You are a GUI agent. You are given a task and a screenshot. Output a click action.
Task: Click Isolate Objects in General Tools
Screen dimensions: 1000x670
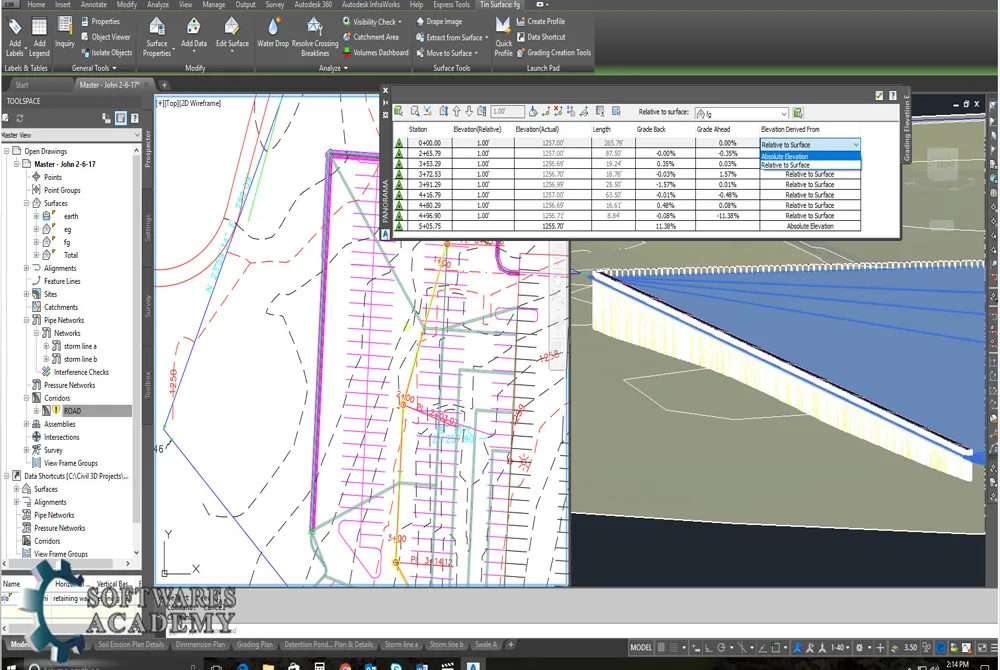pos(107,52)
